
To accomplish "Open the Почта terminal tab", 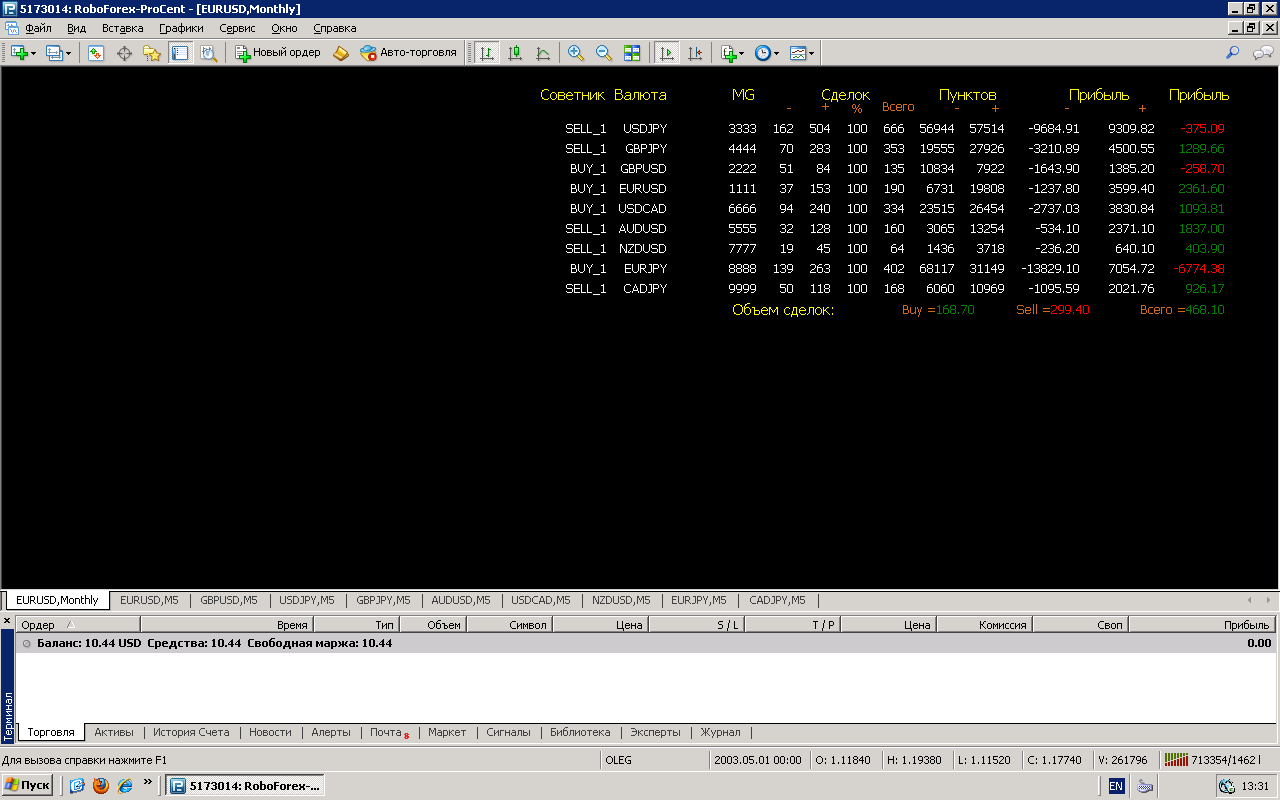I will coord(388,732).
